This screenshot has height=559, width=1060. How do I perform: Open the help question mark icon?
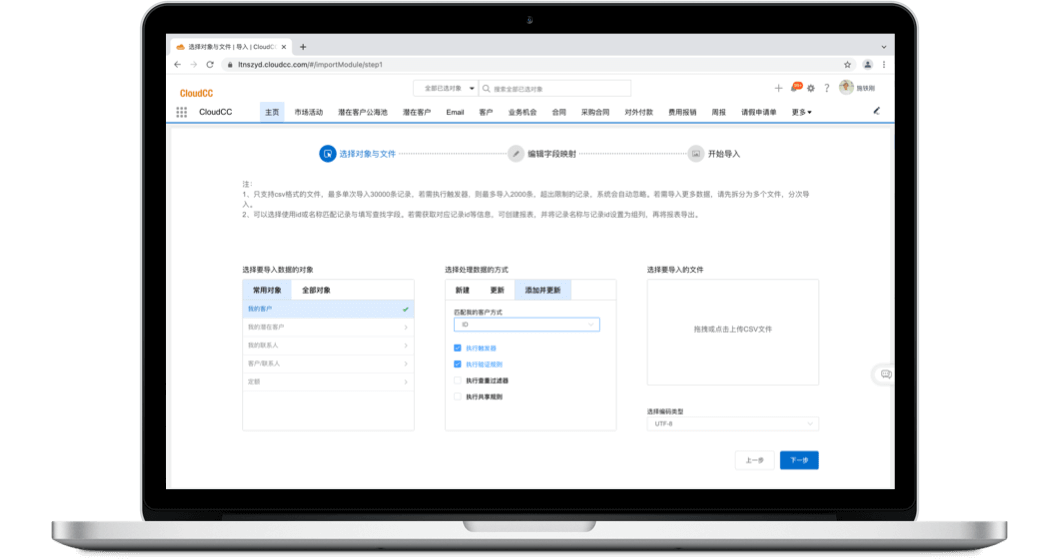(x=826, y=89)
